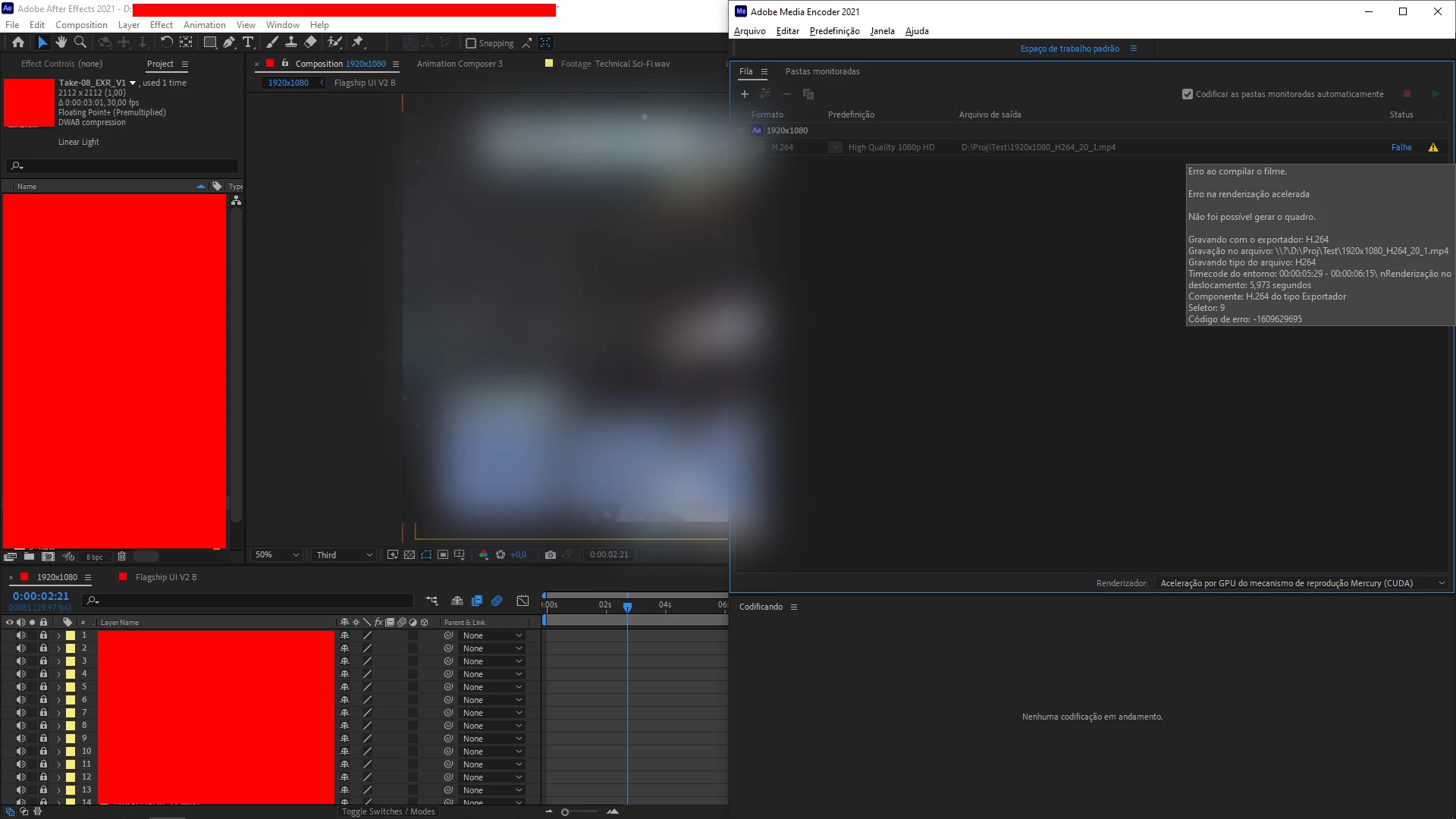Open the Predefinição menu
Screen dimensions: 1456x819
tap(834, 31)
